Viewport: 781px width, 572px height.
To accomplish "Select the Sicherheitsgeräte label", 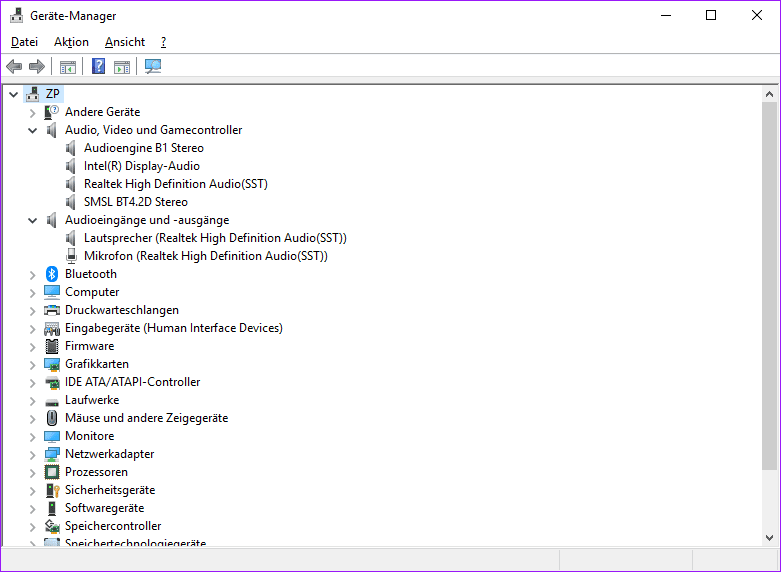I will click(110, 490).
